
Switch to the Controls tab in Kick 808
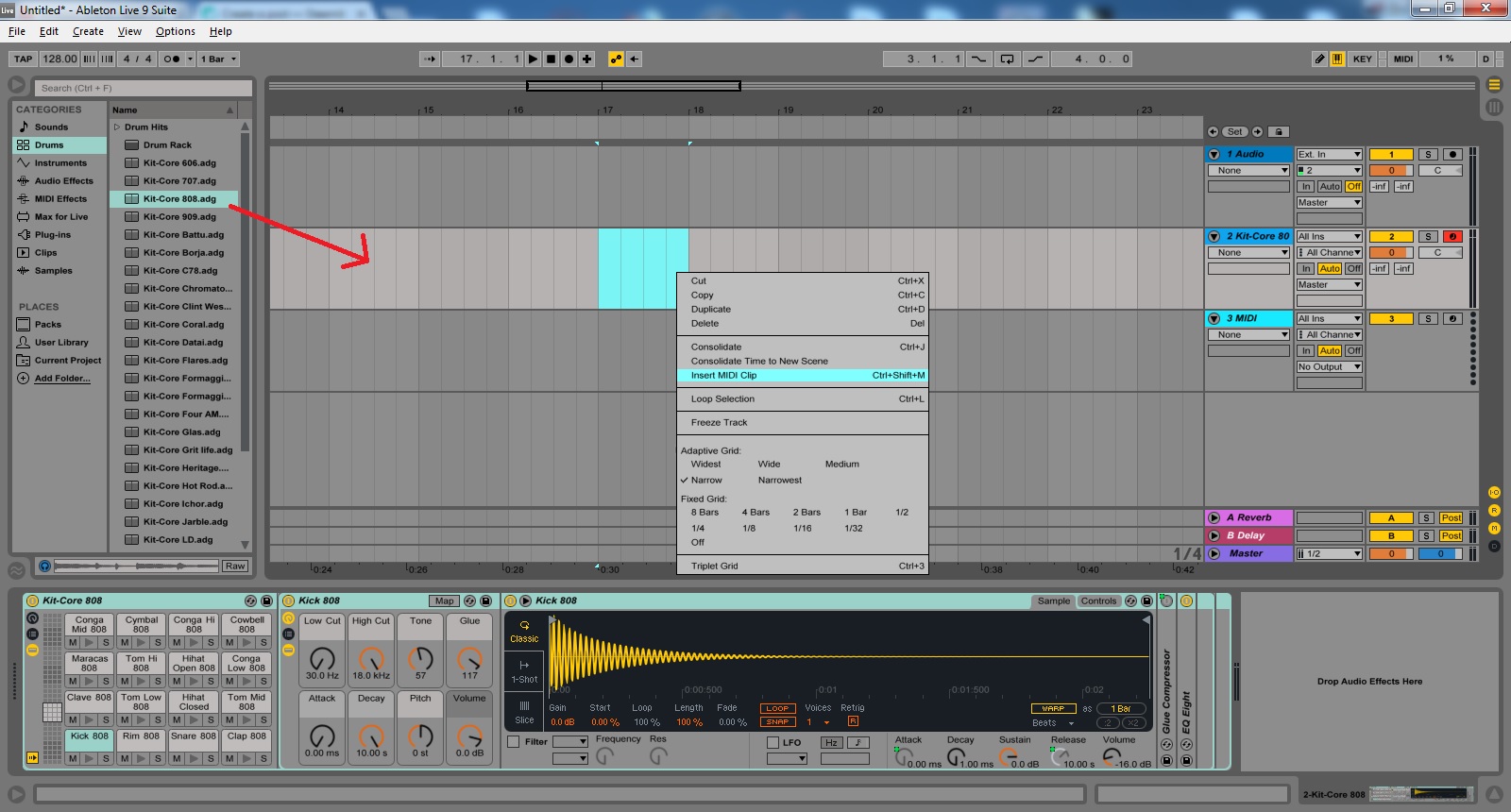click(x=1098, y=601)
